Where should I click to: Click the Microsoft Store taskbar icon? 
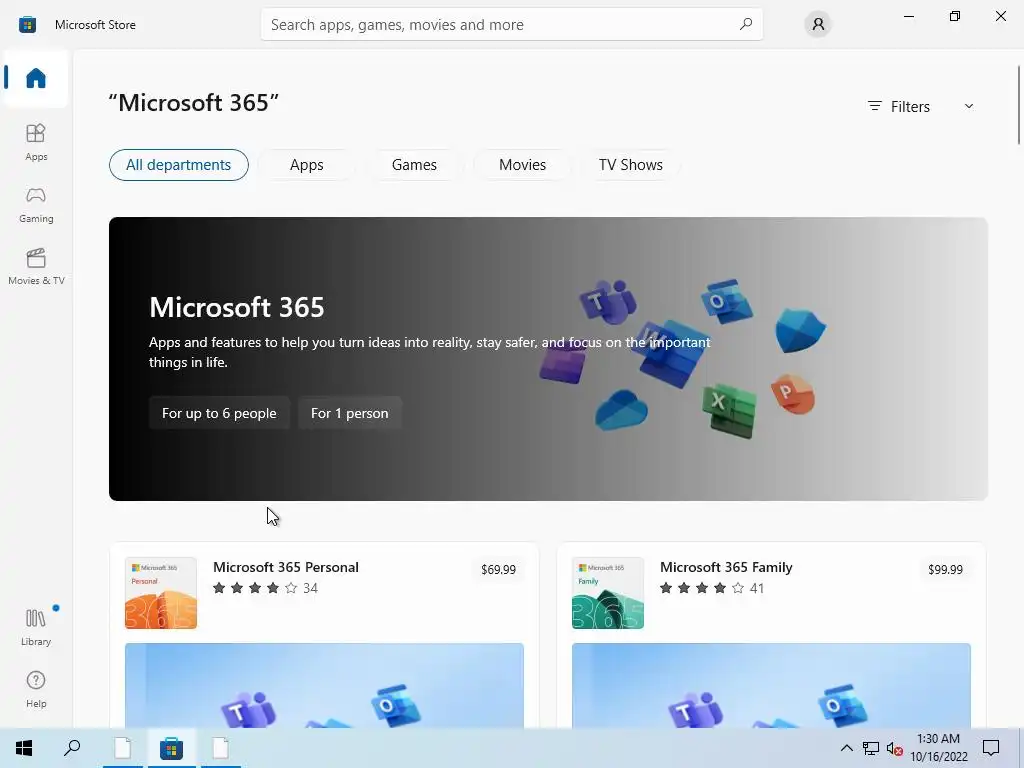click(171, 748)
